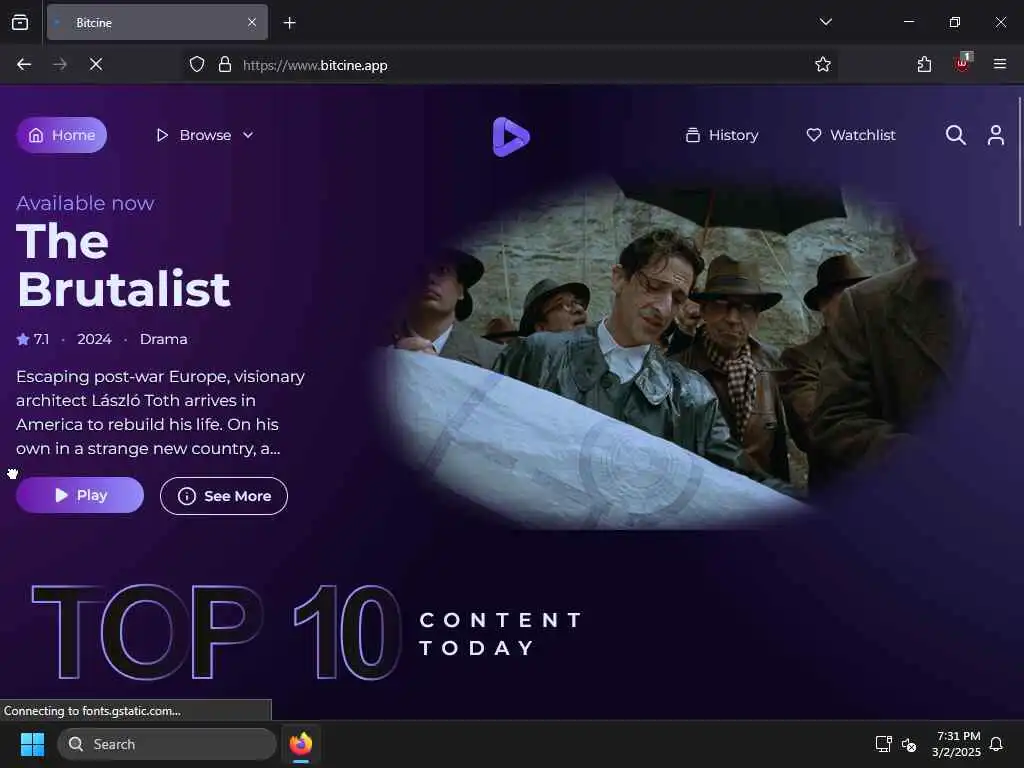
Task: Expand the Browse dropdown chevron
Action: point(248,135)
